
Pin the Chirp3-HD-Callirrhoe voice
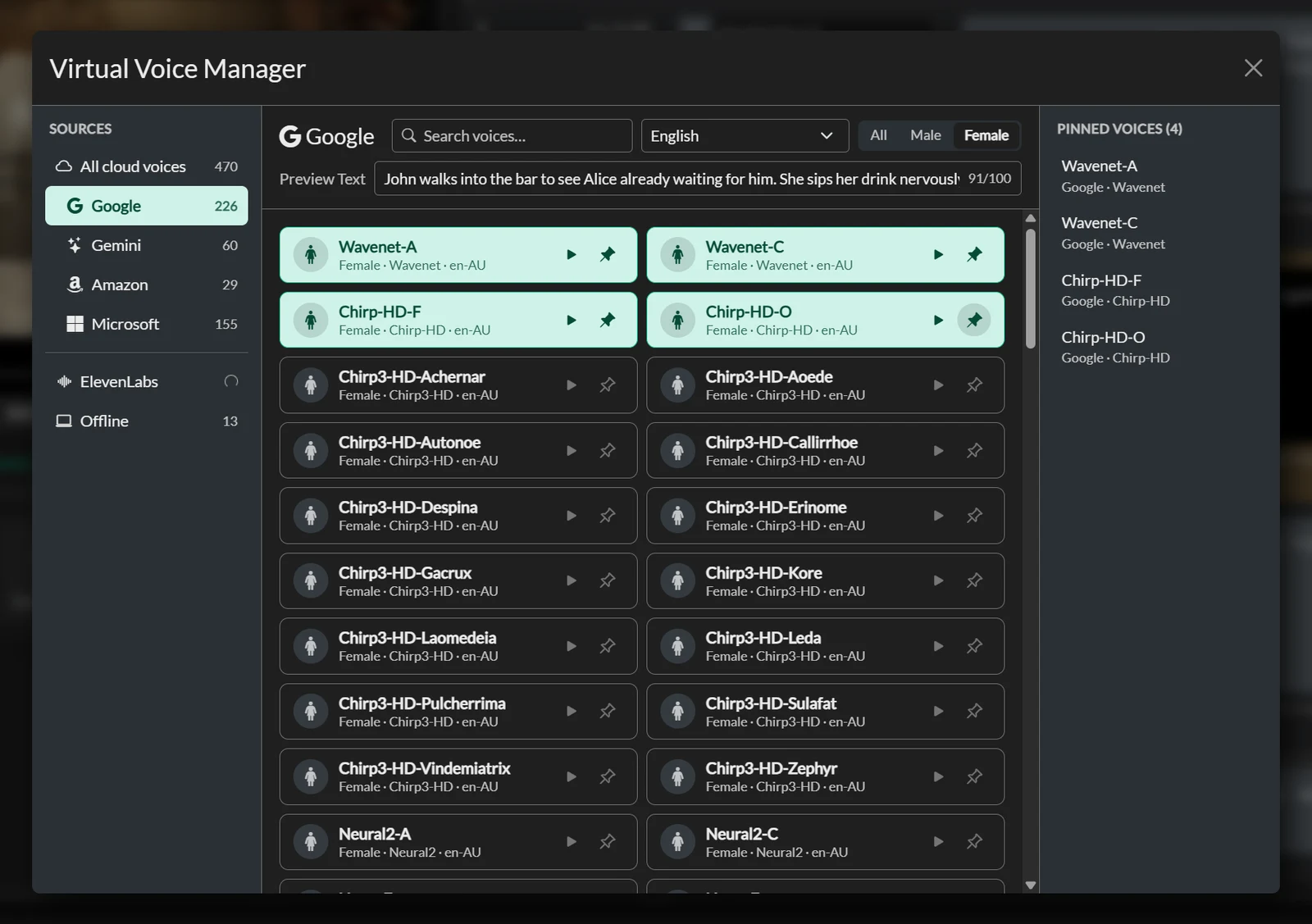click(x=974, y=450)
